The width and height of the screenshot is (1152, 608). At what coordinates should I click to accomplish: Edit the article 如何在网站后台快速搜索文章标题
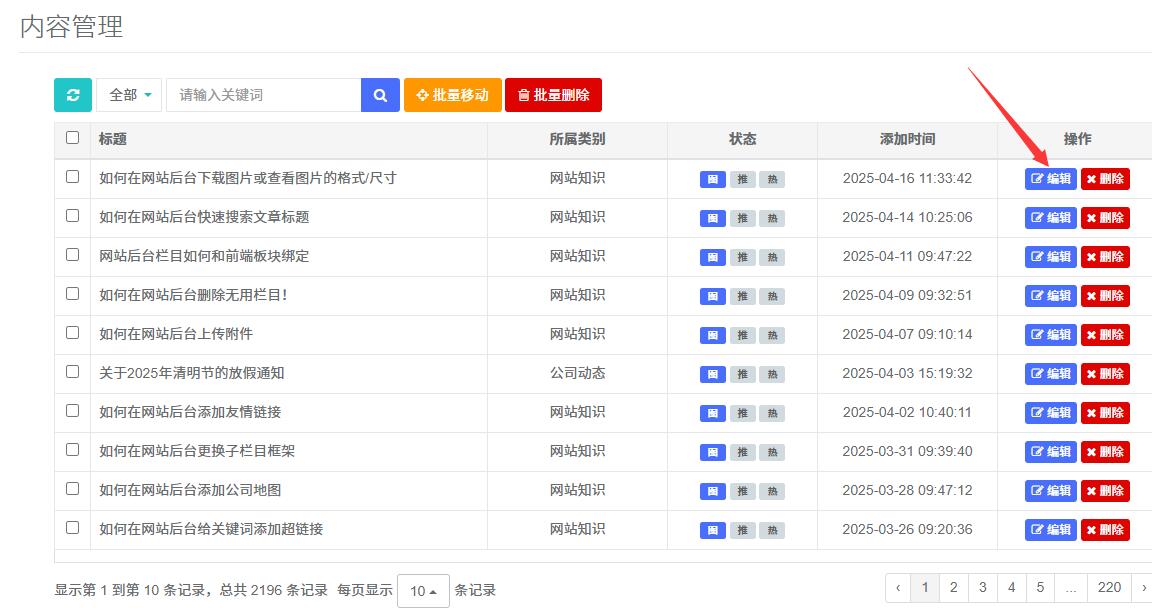click(1050, 218)
